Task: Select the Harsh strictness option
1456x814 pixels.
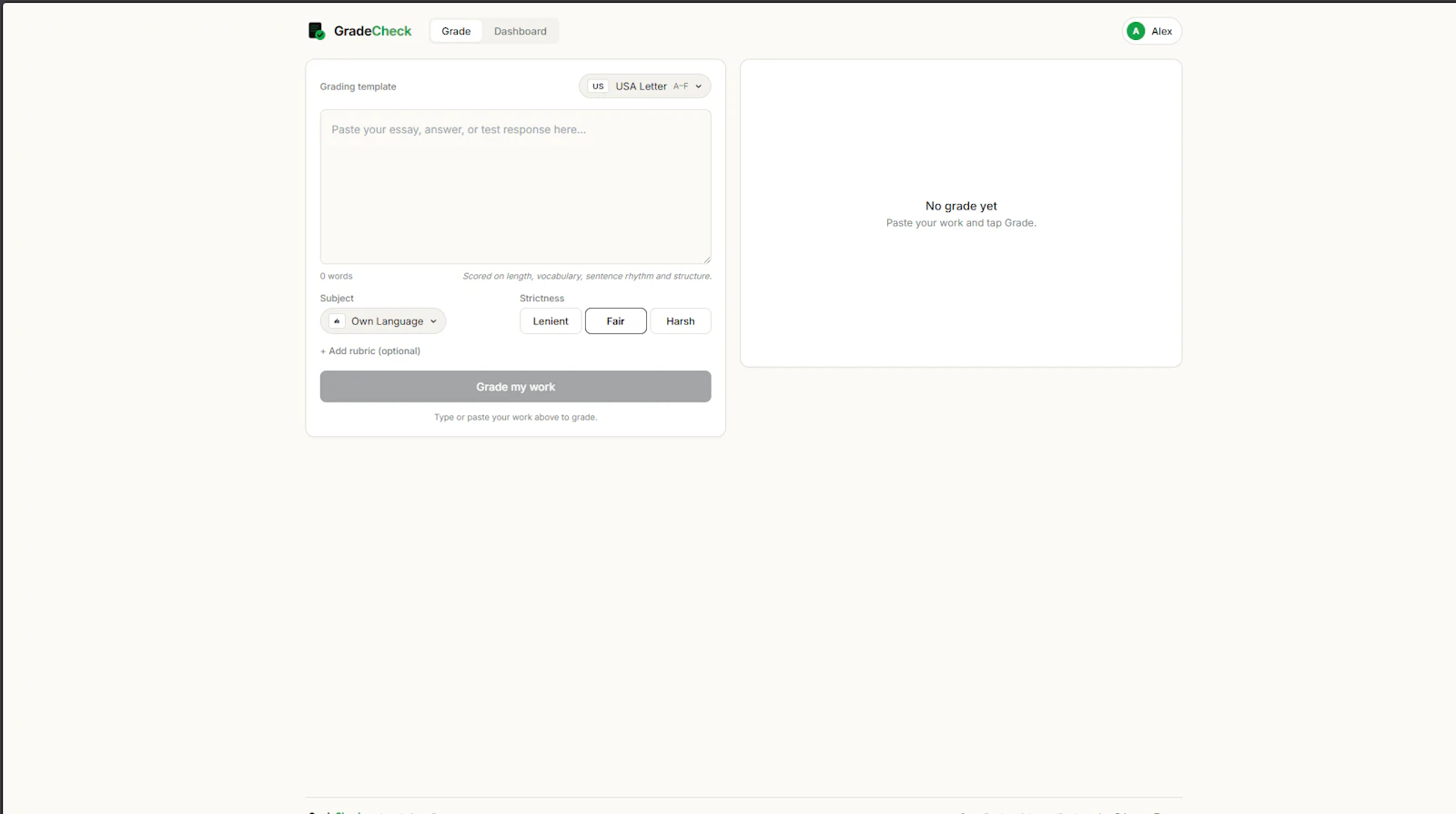Action: (681, 321)
